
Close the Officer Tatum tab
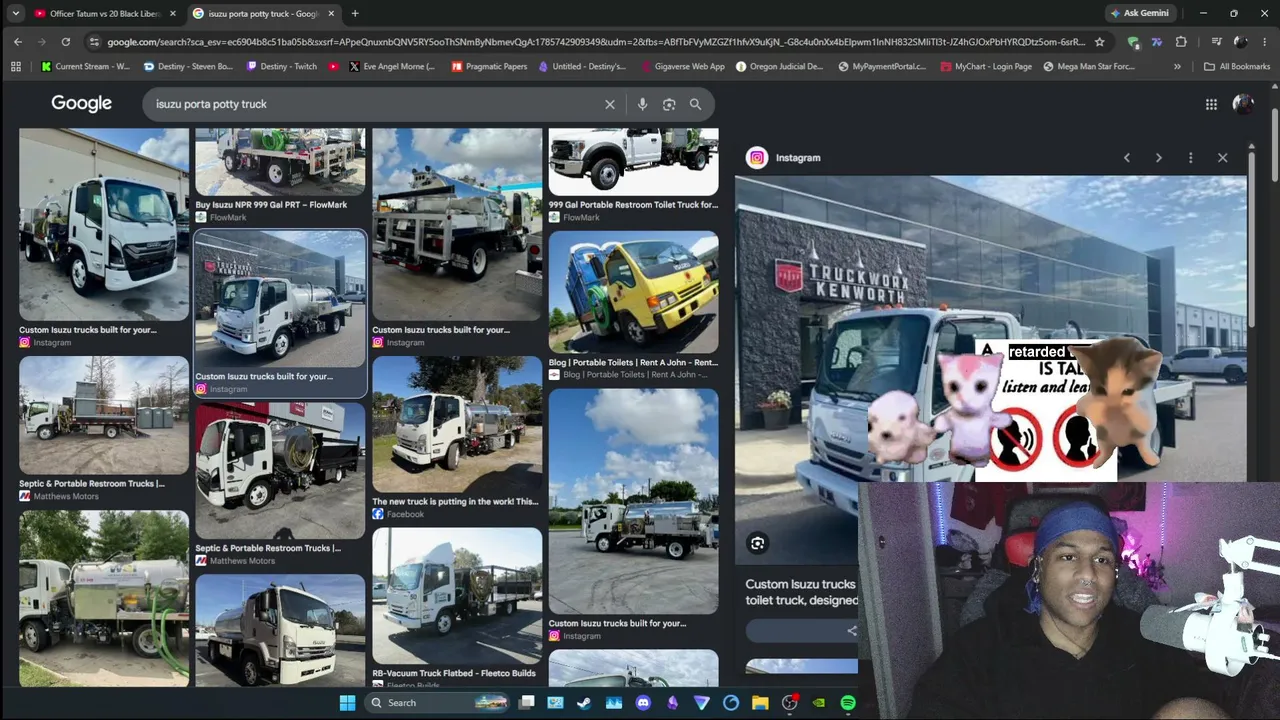click(x=173, y=13)
